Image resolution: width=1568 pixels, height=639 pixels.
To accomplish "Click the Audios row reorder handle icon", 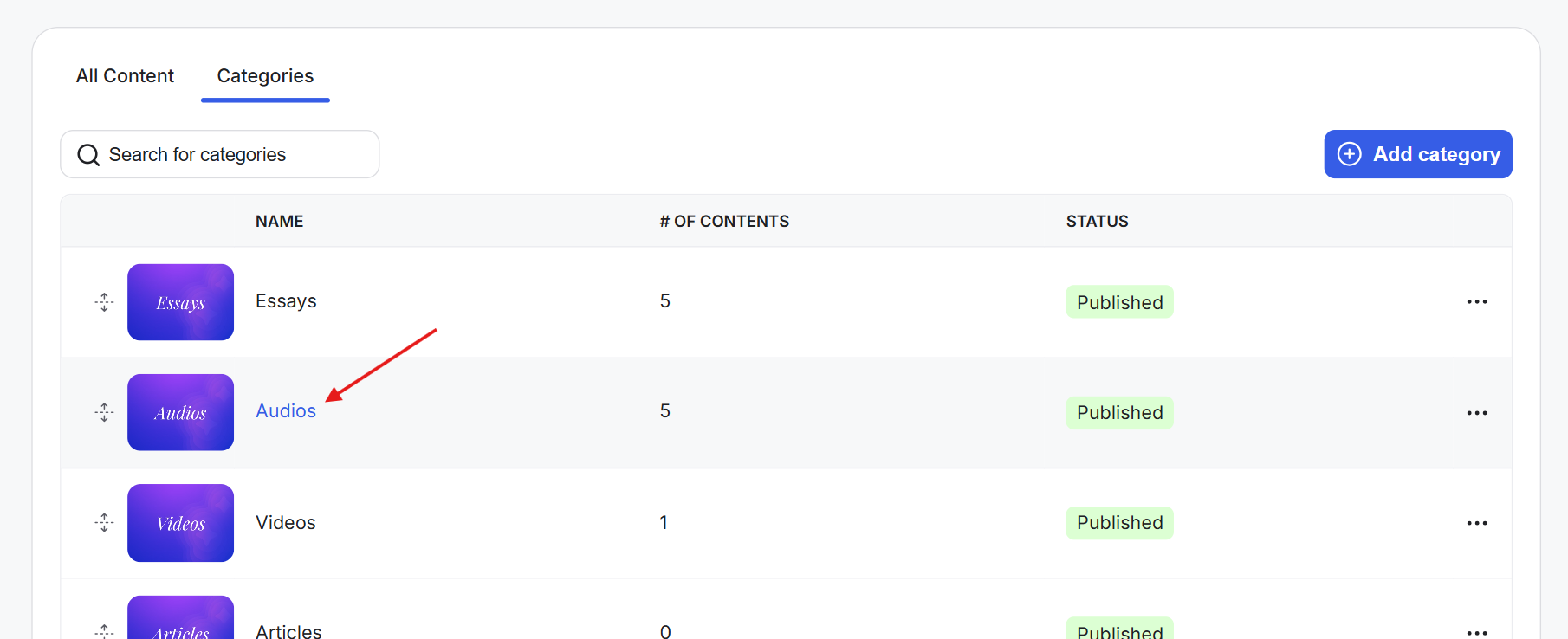I will (104, 412).
